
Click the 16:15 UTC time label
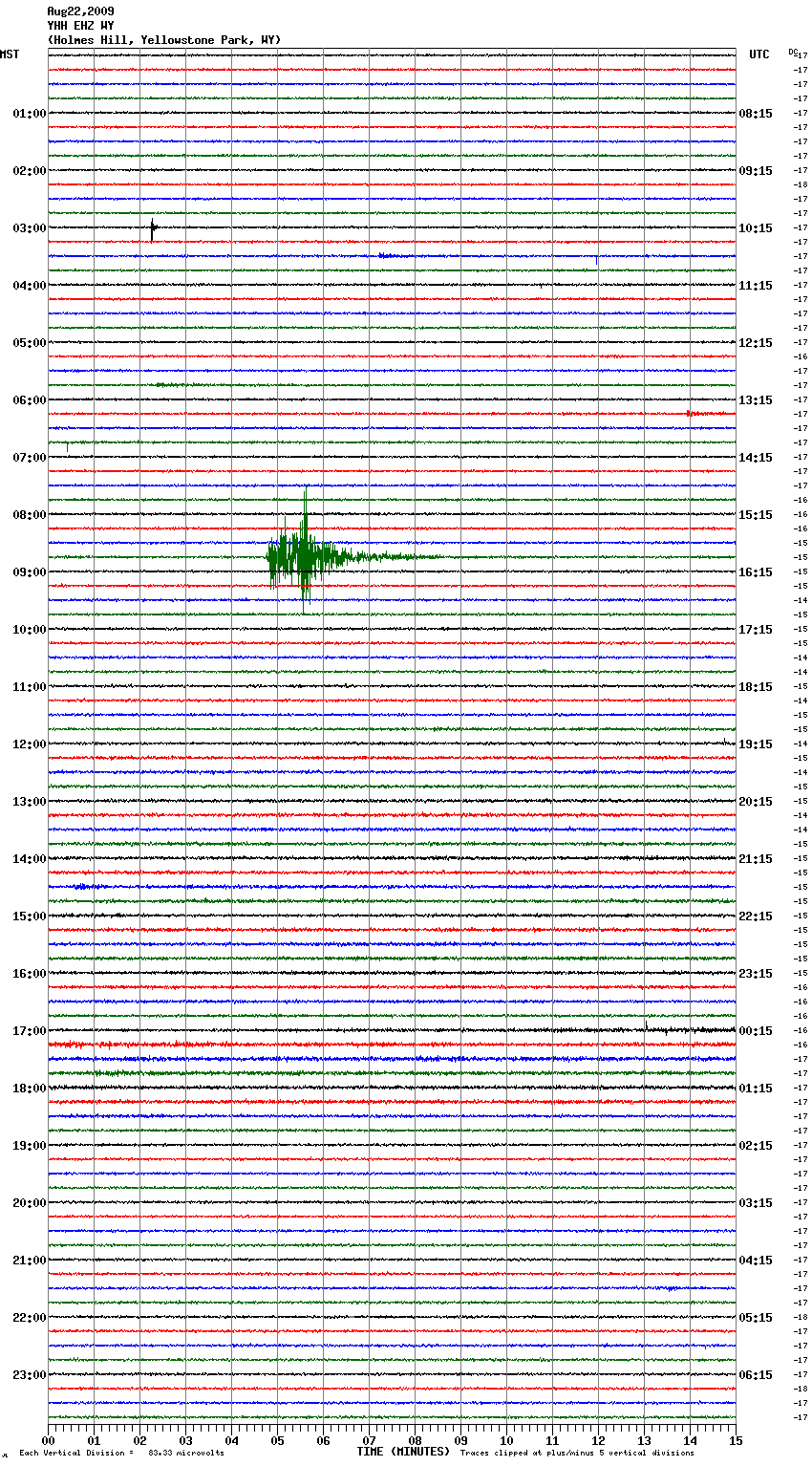pos(756,572)
